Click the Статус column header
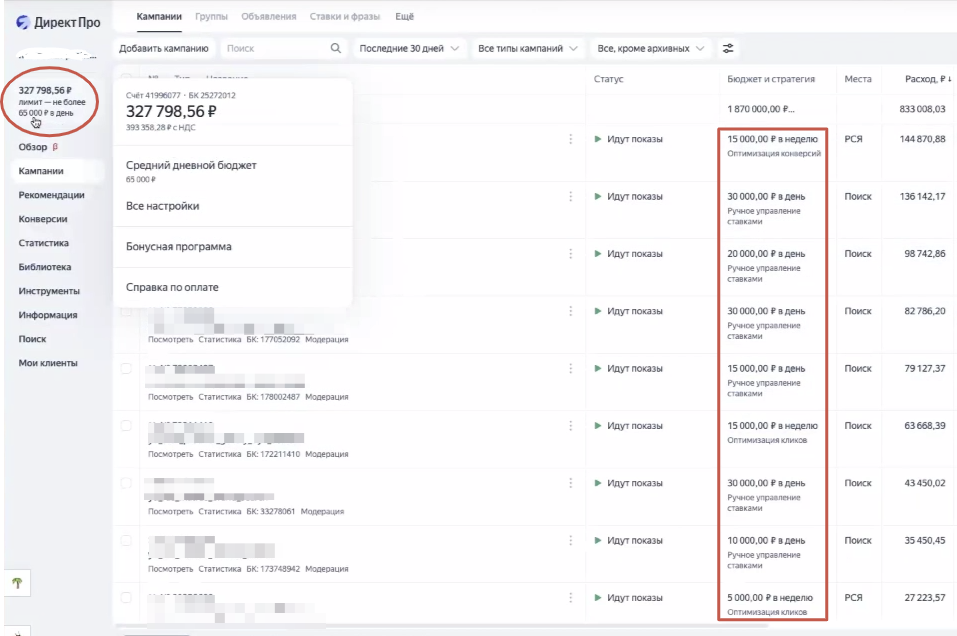 tap(609, 79)
